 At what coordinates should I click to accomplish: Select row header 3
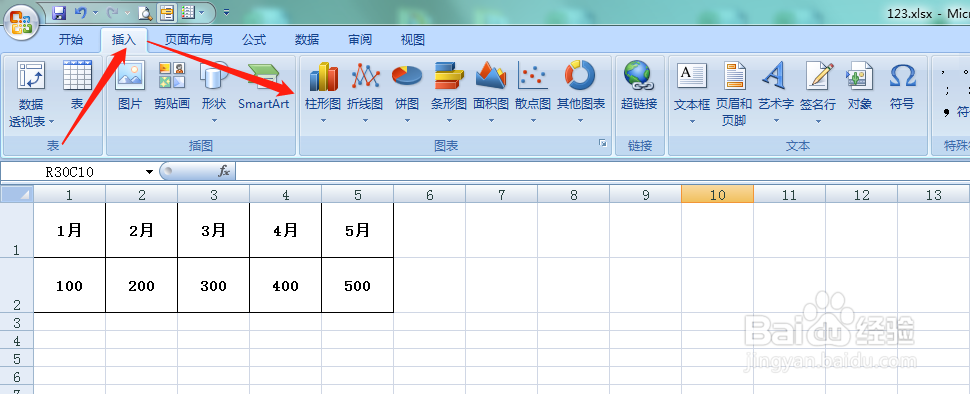(x=17, y=322)
